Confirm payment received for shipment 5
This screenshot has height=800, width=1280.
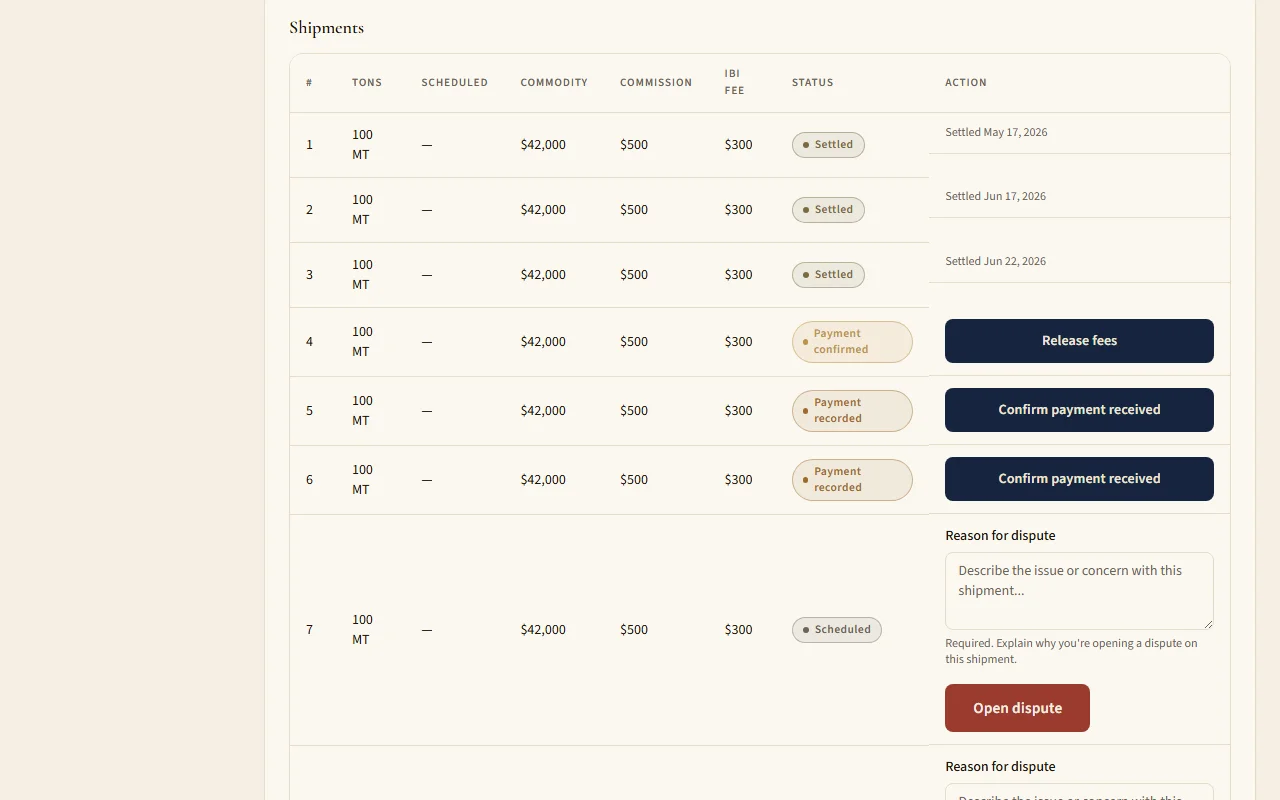pyautogui.click(x=1079, y=410)
